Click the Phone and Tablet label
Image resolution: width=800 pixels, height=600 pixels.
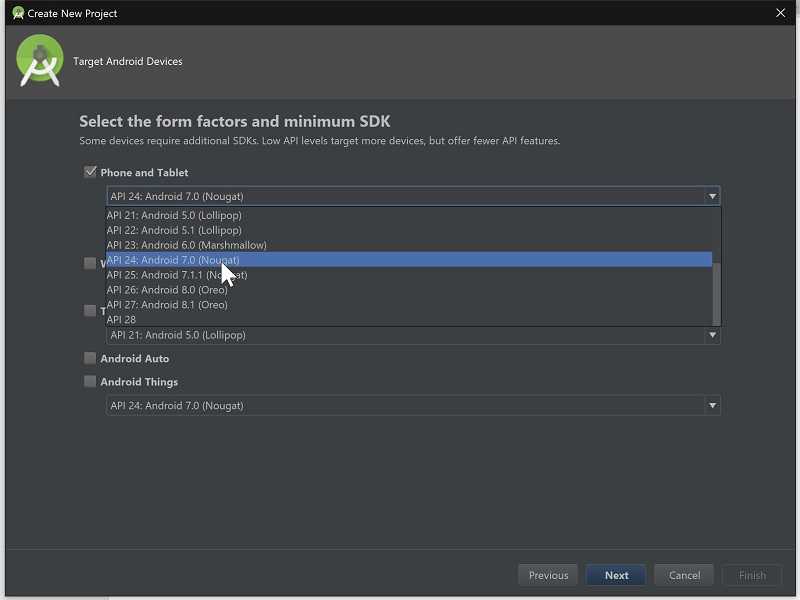[x=144, y=172]
